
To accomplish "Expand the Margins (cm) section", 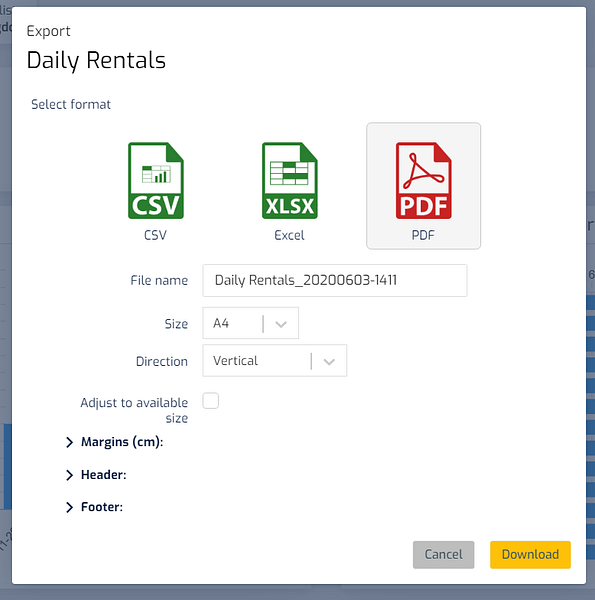I will (115, 442).
